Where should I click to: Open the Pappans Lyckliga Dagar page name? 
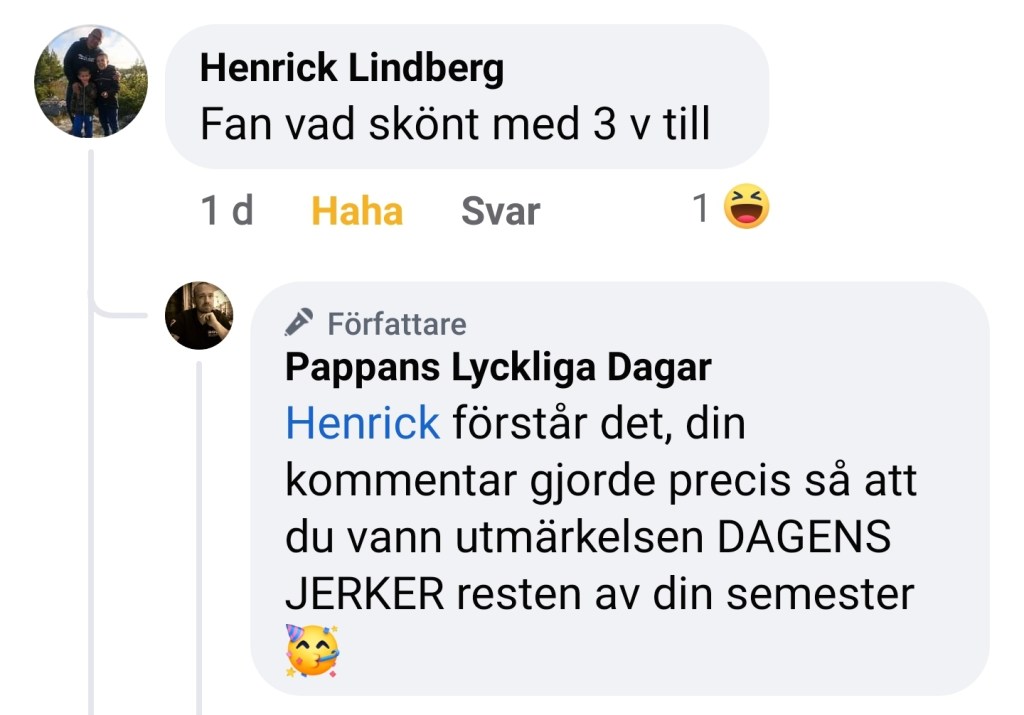click(x=498, y=367)
